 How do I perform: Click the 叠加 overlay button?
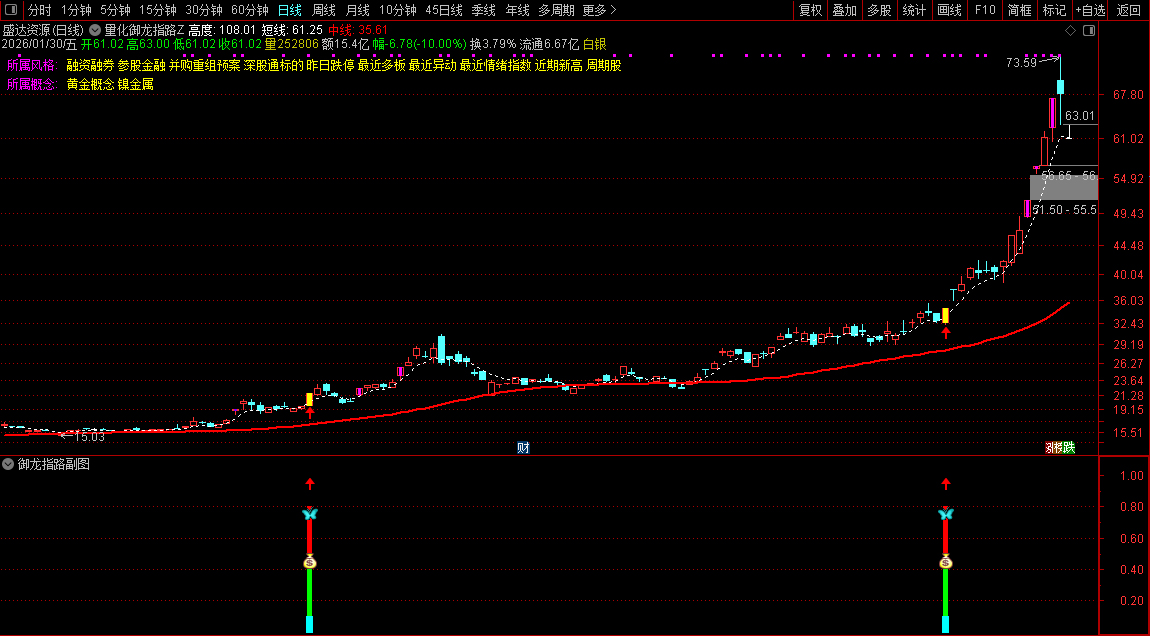(845, 10)
